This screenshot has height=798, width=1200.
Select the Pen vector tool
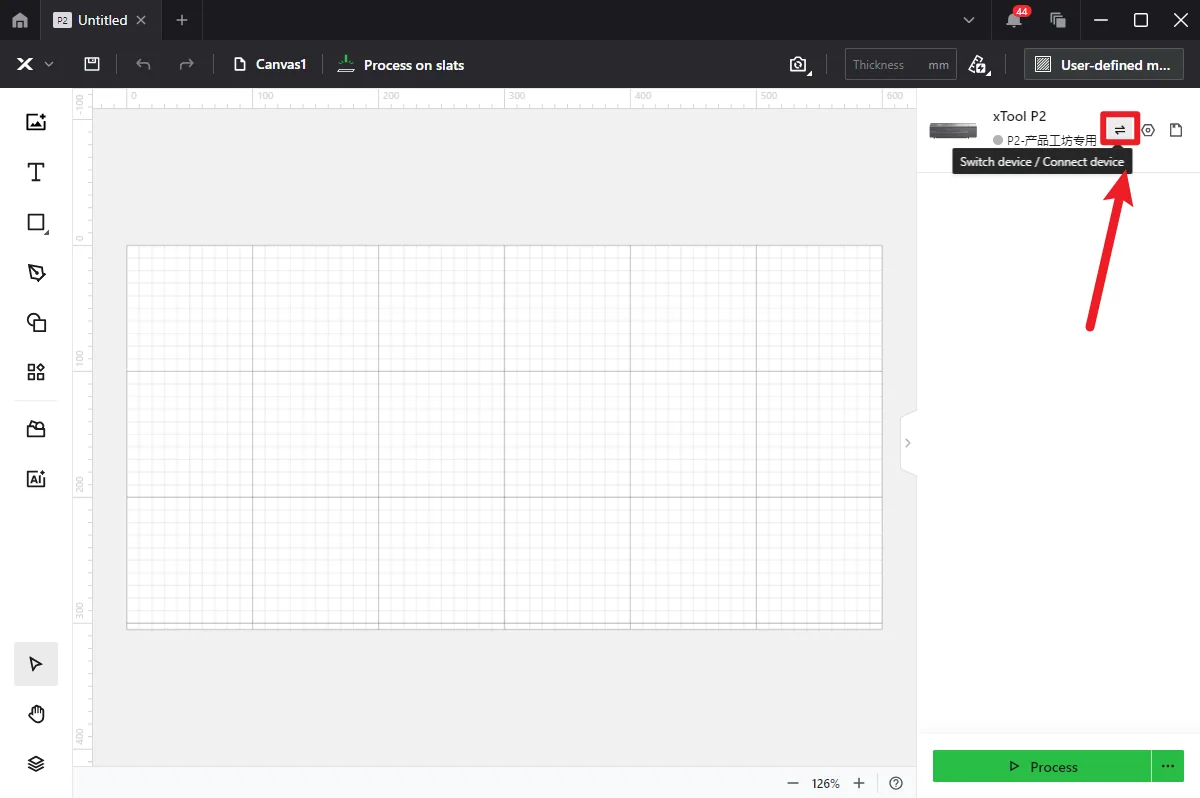coord(36,272)
